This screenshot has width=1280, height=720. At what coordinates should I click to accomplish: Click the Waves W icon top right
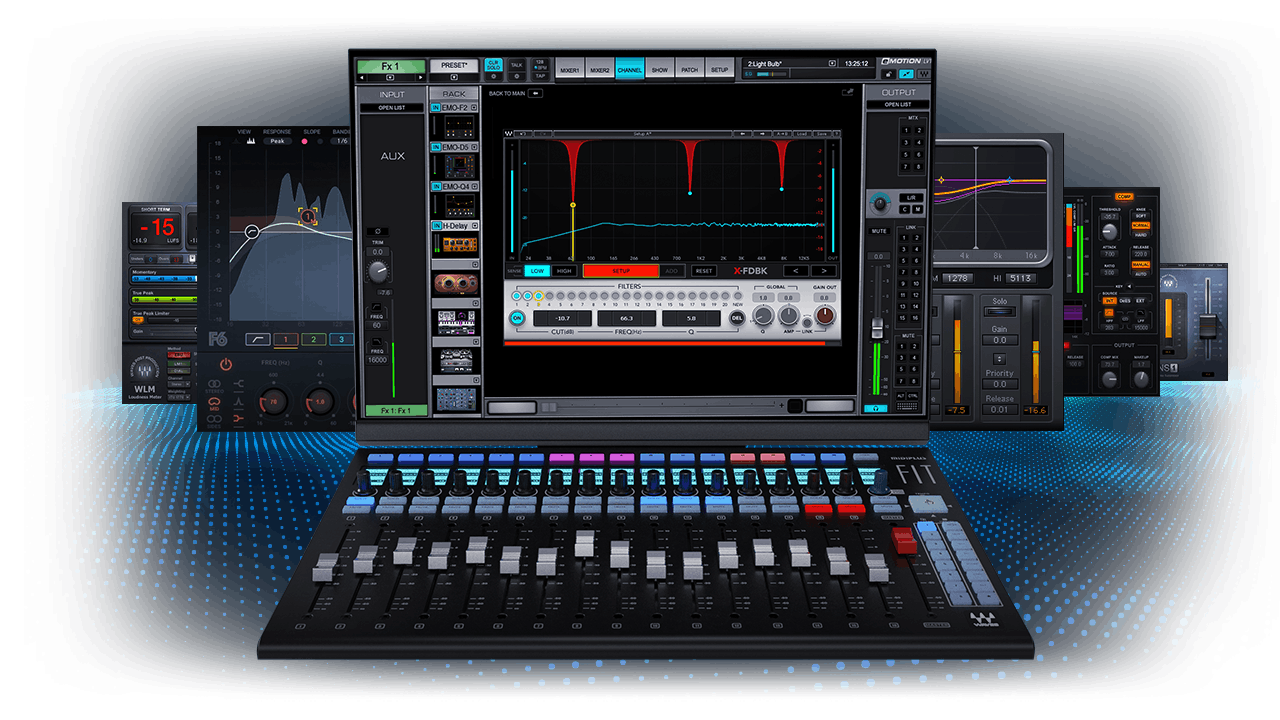(x=924, y=74)
